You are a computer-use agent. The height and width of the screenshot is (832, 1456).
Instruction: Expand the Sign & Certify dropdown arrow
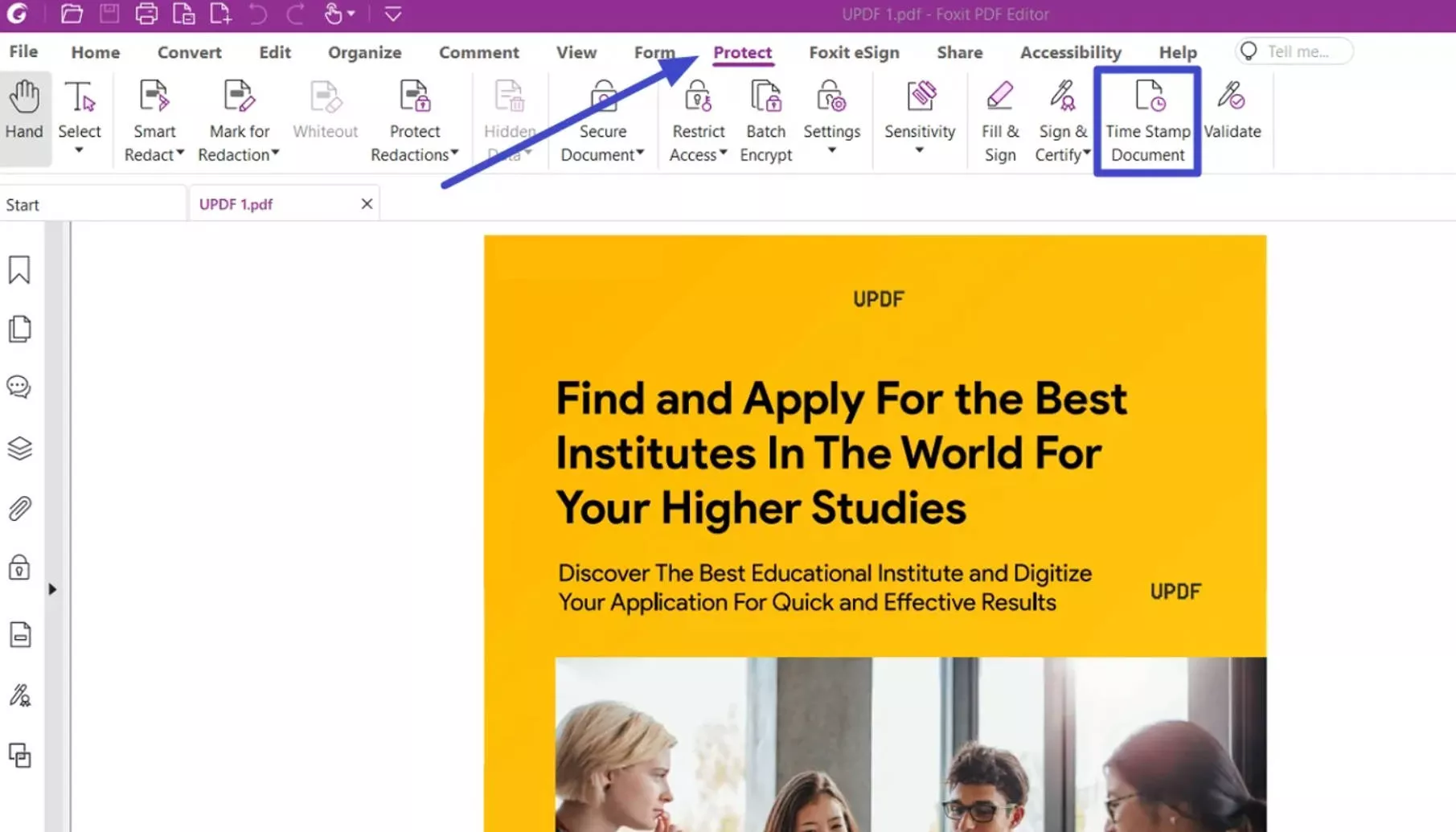(1087, 153)
